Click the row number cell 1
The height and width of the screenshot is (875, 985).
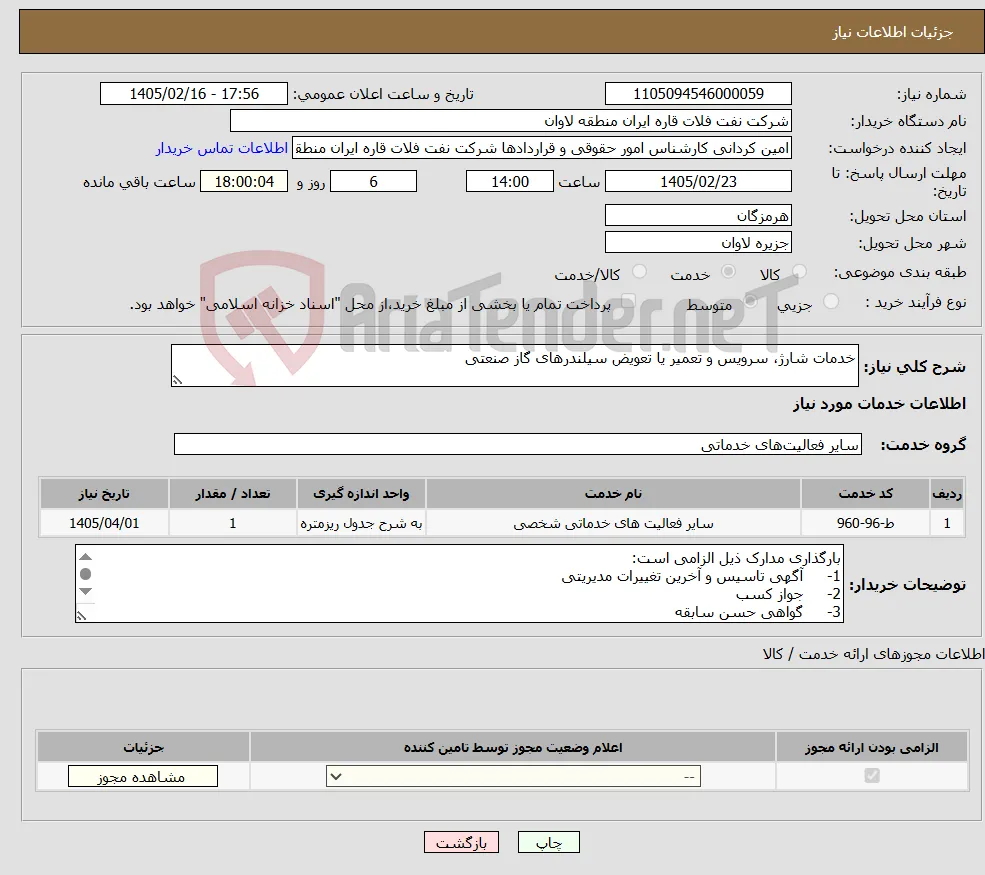947,523
